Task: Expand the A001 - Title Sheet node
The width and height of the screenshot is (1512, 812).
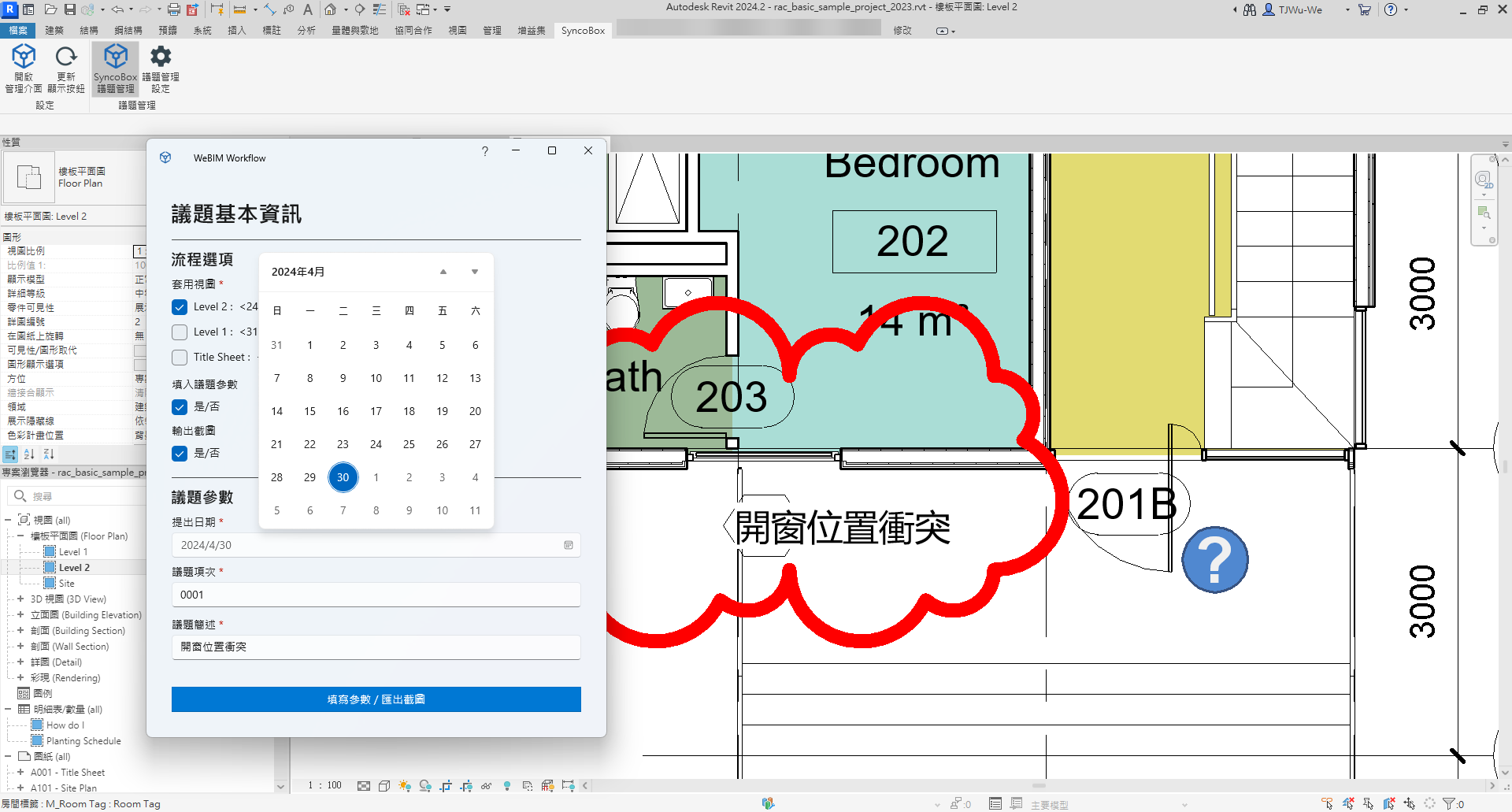Action: click(20, 773)
